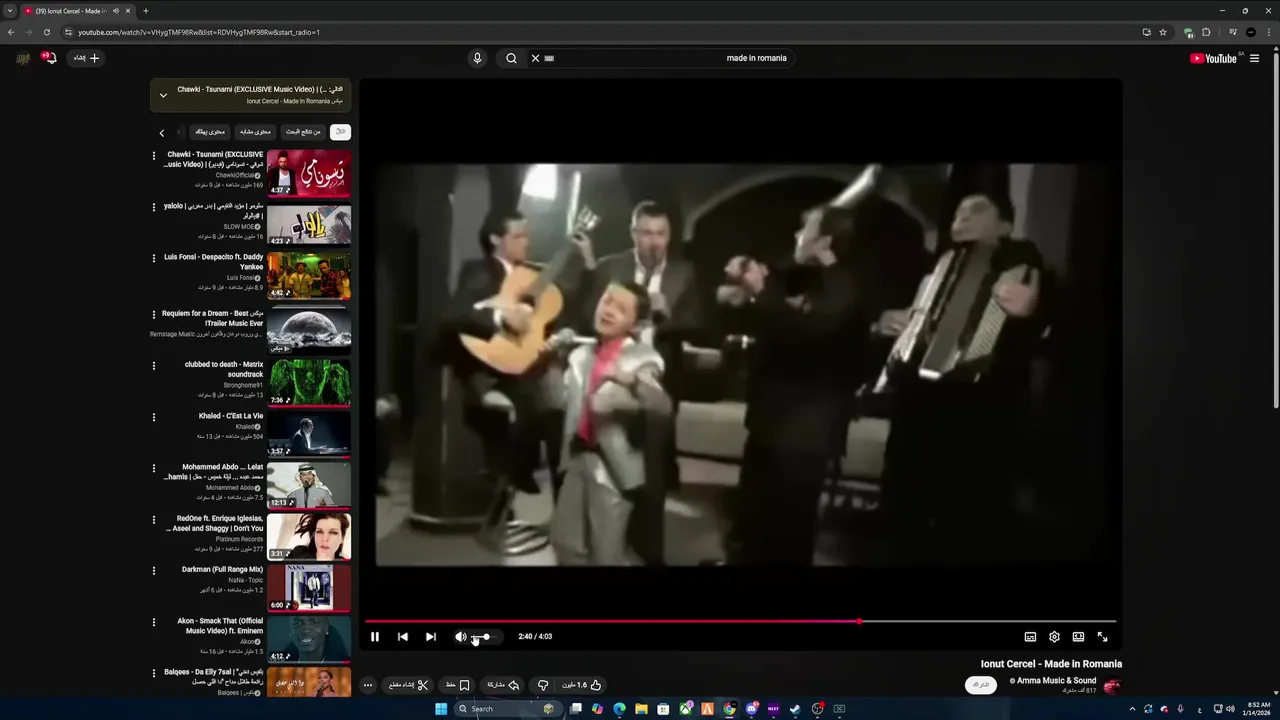Open options menu for yalolo video
Viewport: 1280px width, 720px height.
tap(154, 208)
